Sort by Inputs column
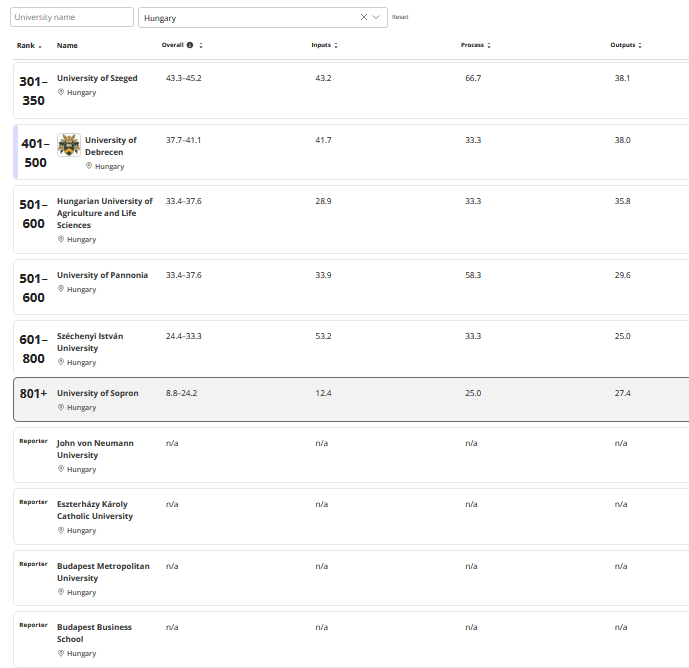 (x=324, y=45)
